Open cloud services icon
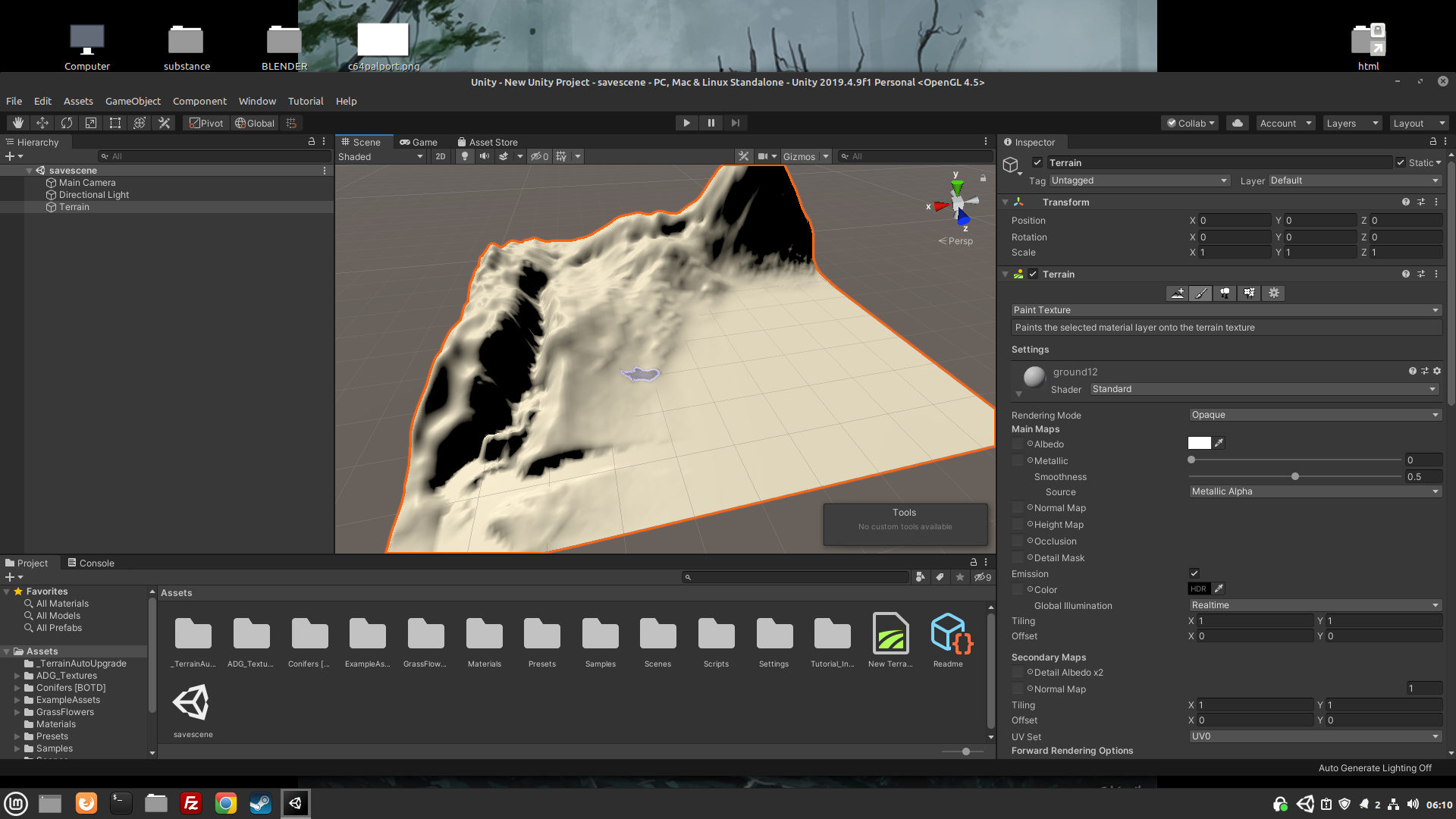Screen dimensions: 1456x819 (x=1238, y=123)
